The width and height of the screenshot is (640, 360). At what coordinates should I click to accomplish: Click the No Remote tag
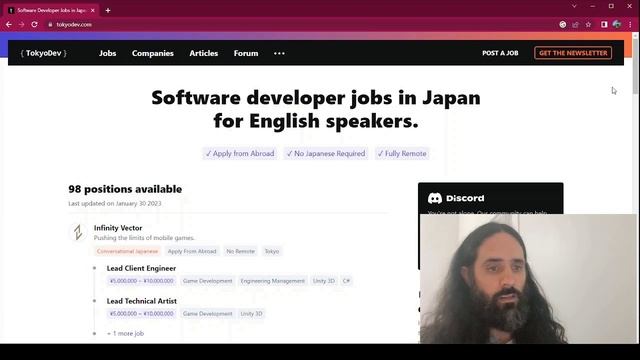[x=240, y=251]
